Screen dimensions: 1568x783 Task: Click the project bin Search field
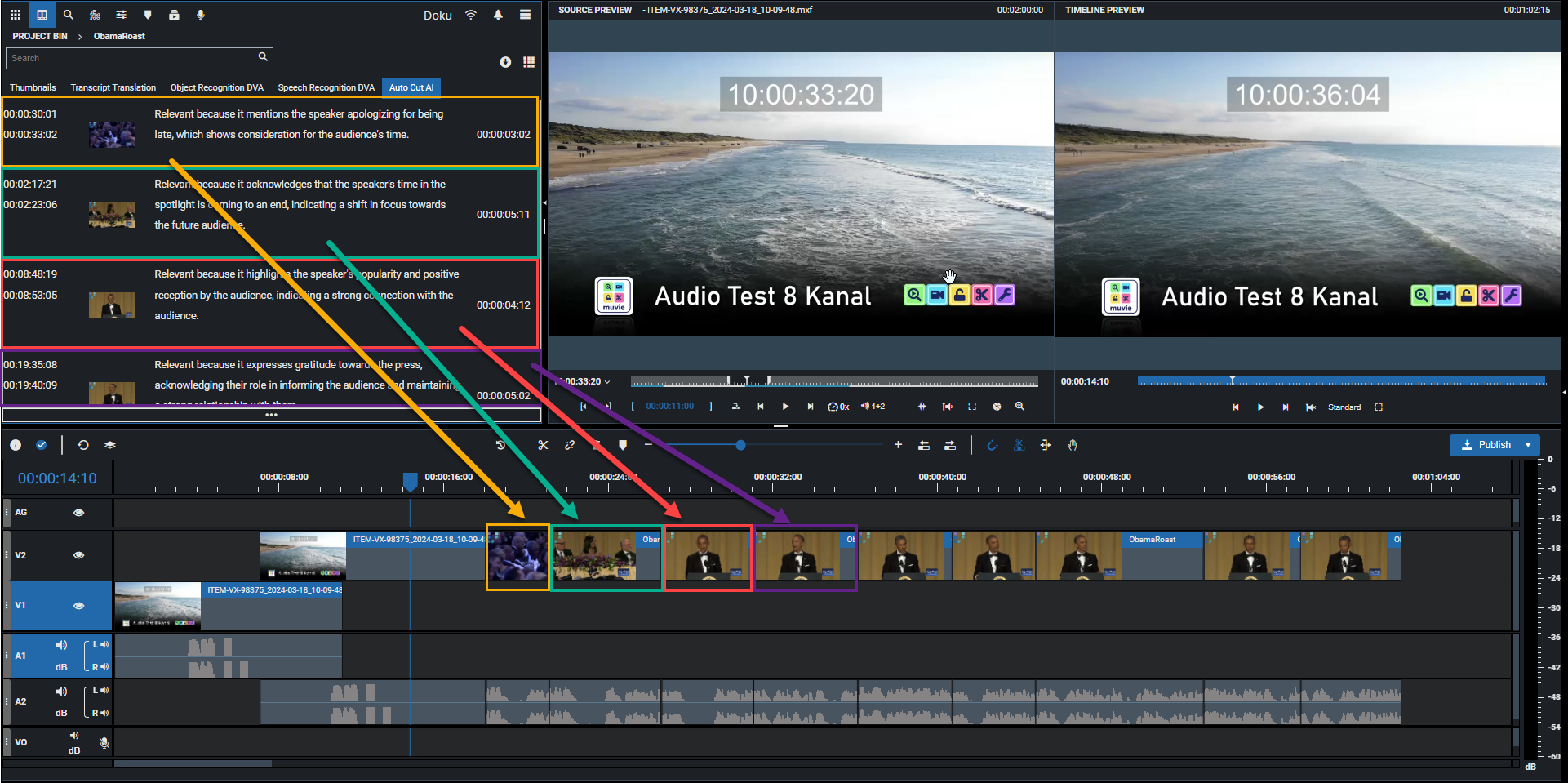[131, 58]
